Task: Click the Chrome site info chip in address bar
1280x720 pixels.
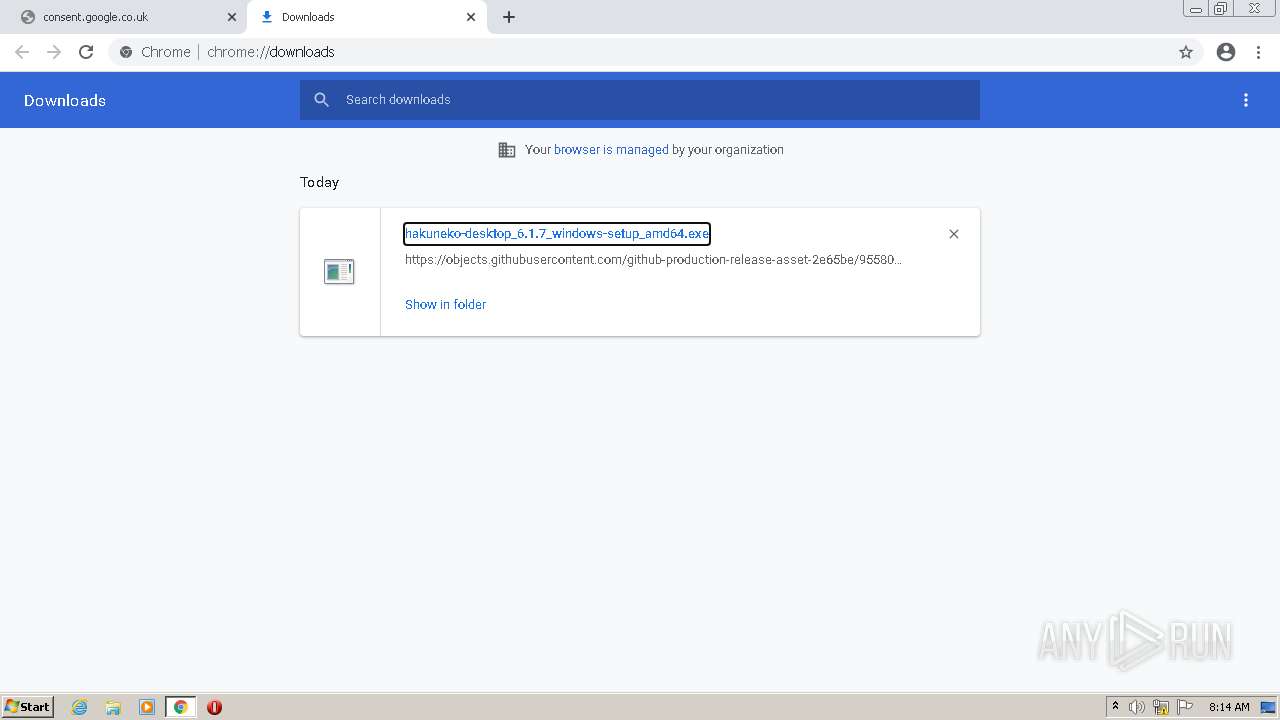Action: point(155,52)
